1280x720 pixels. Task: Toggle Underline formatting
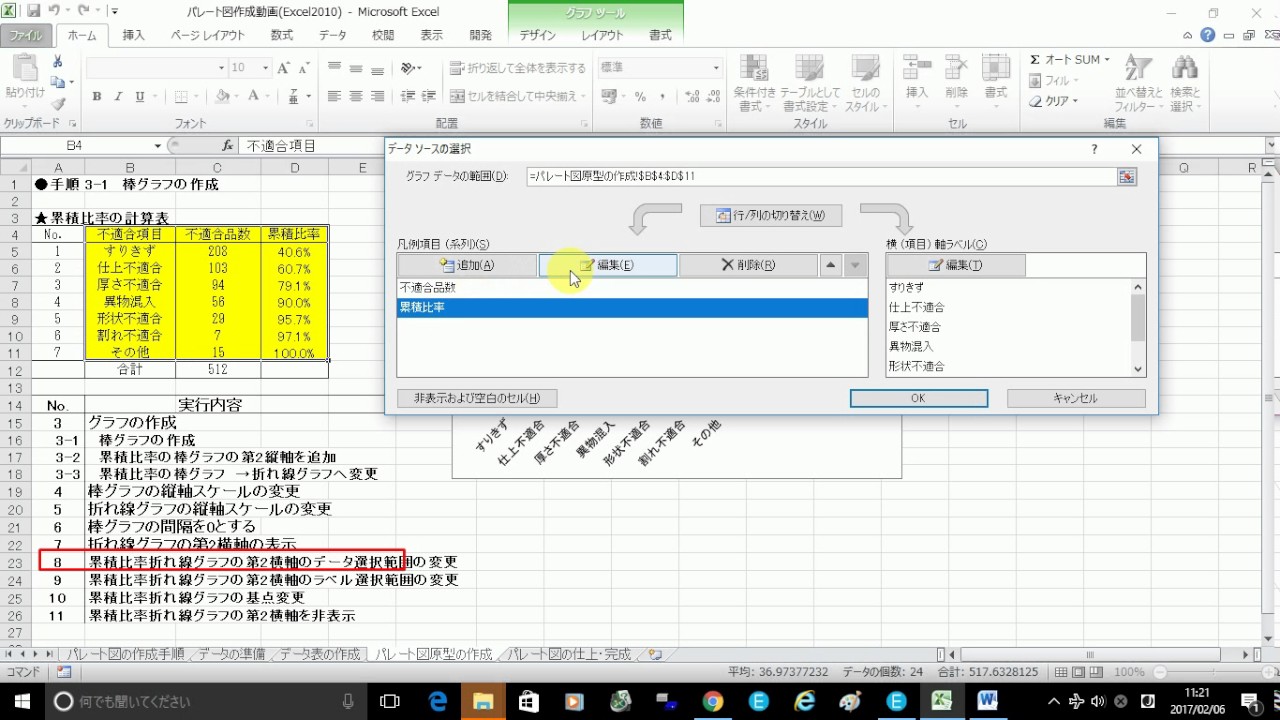140,97
